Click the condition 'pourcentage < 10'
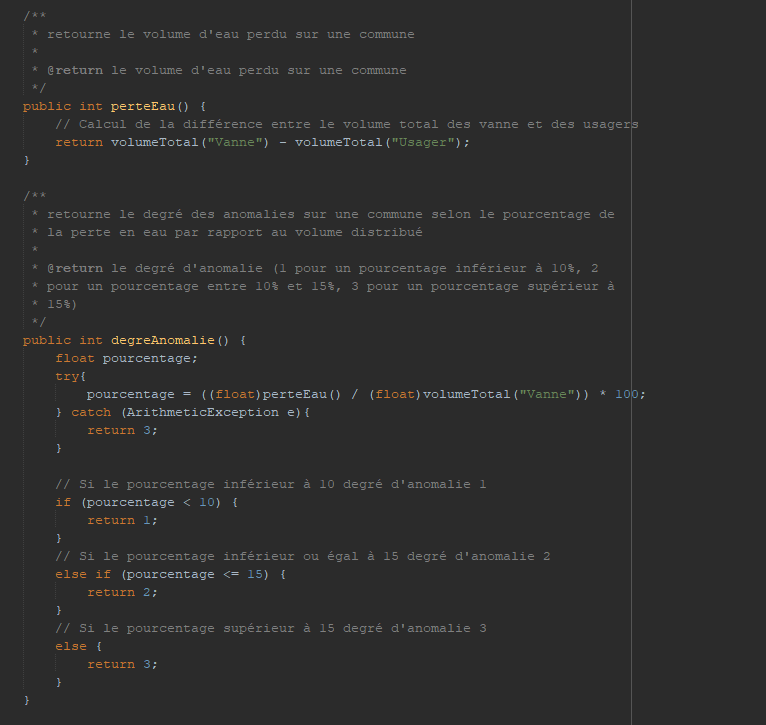Screen dimensions: 766x725 [150, 502]
